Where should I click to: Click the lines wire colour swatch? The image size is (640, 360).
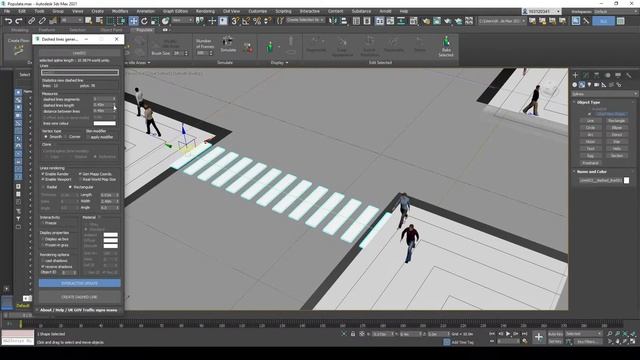pyautogui.click(x=104, y=123)
